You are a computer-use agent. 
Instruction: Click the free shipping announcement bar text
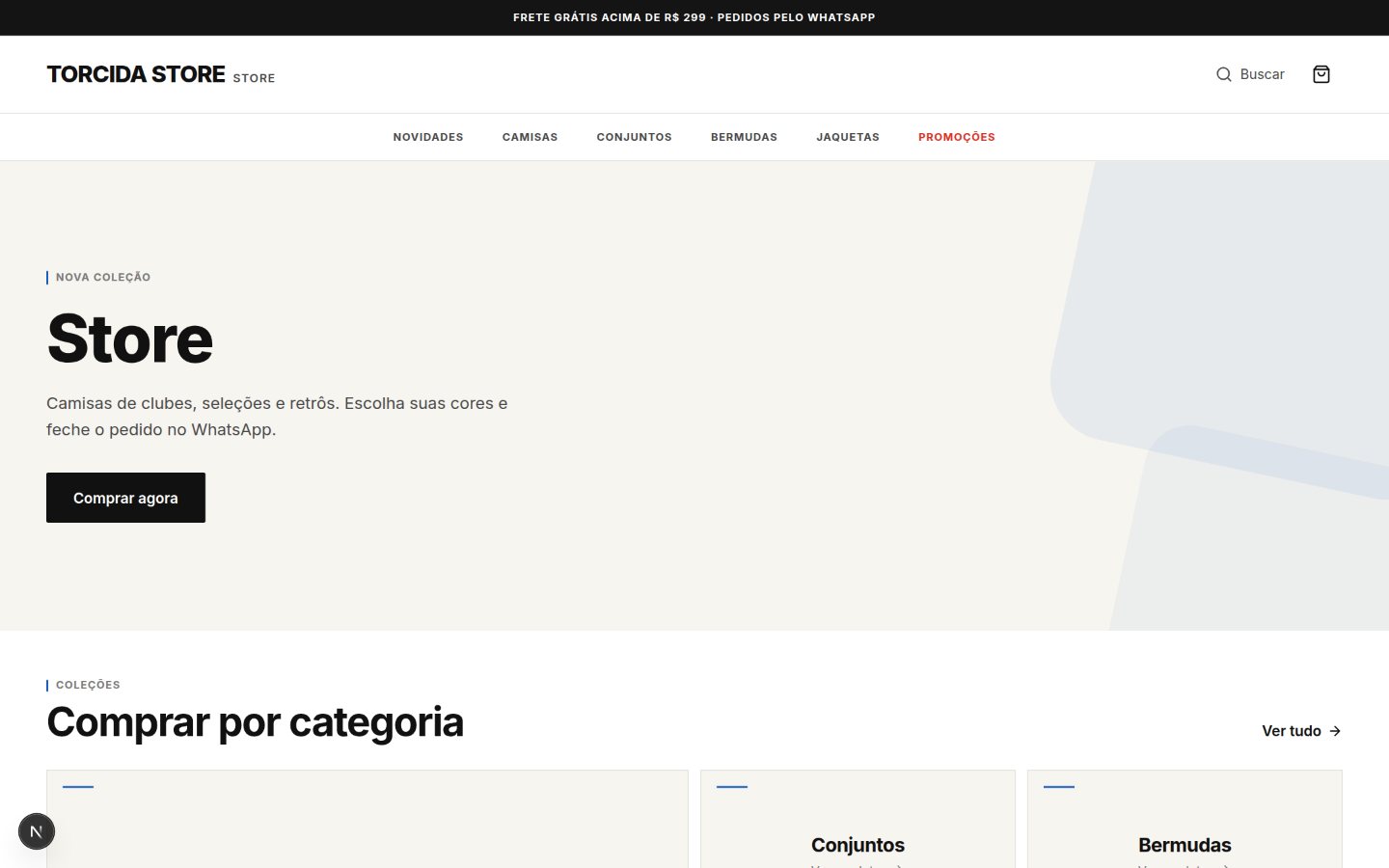tap(694, 17)
